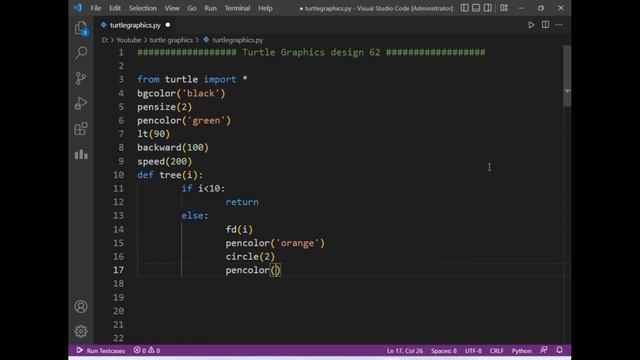This screenshot has width=640, height=360.
Task: Click turtlegraphics.py in the breadcrumb
Action: click(x=237, y=40)
